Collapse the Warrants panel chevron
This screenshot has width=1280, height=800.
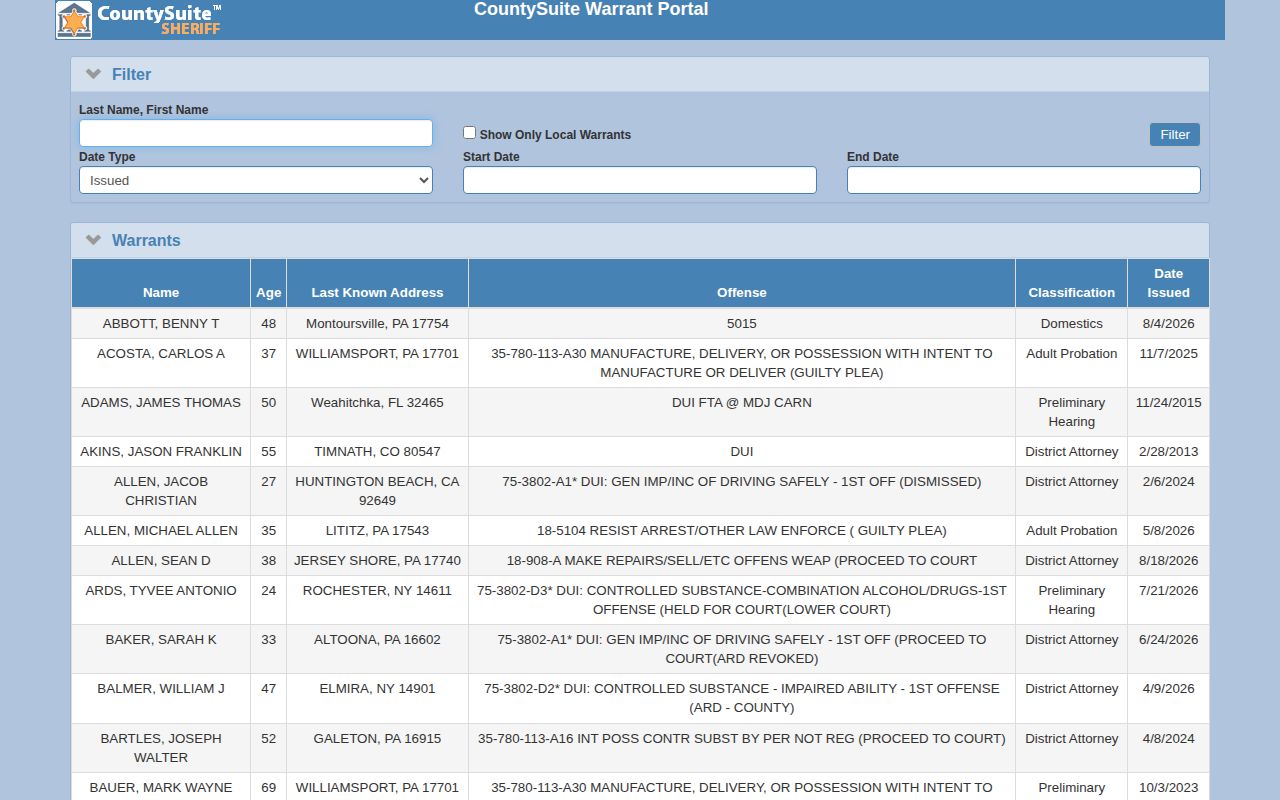(94, 240)
